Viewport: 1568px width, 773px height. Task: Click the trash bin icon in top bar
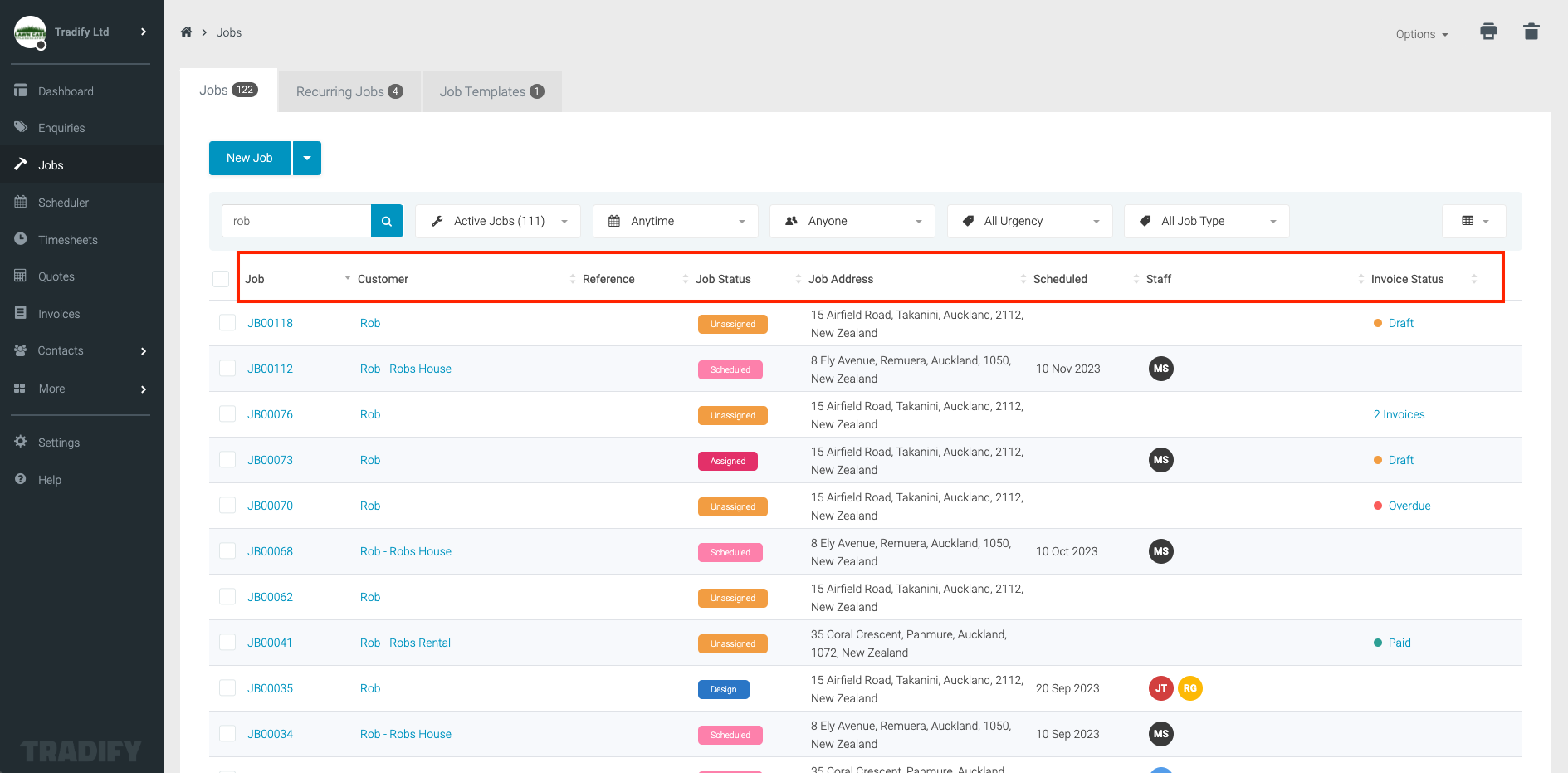coord(1531,32)
